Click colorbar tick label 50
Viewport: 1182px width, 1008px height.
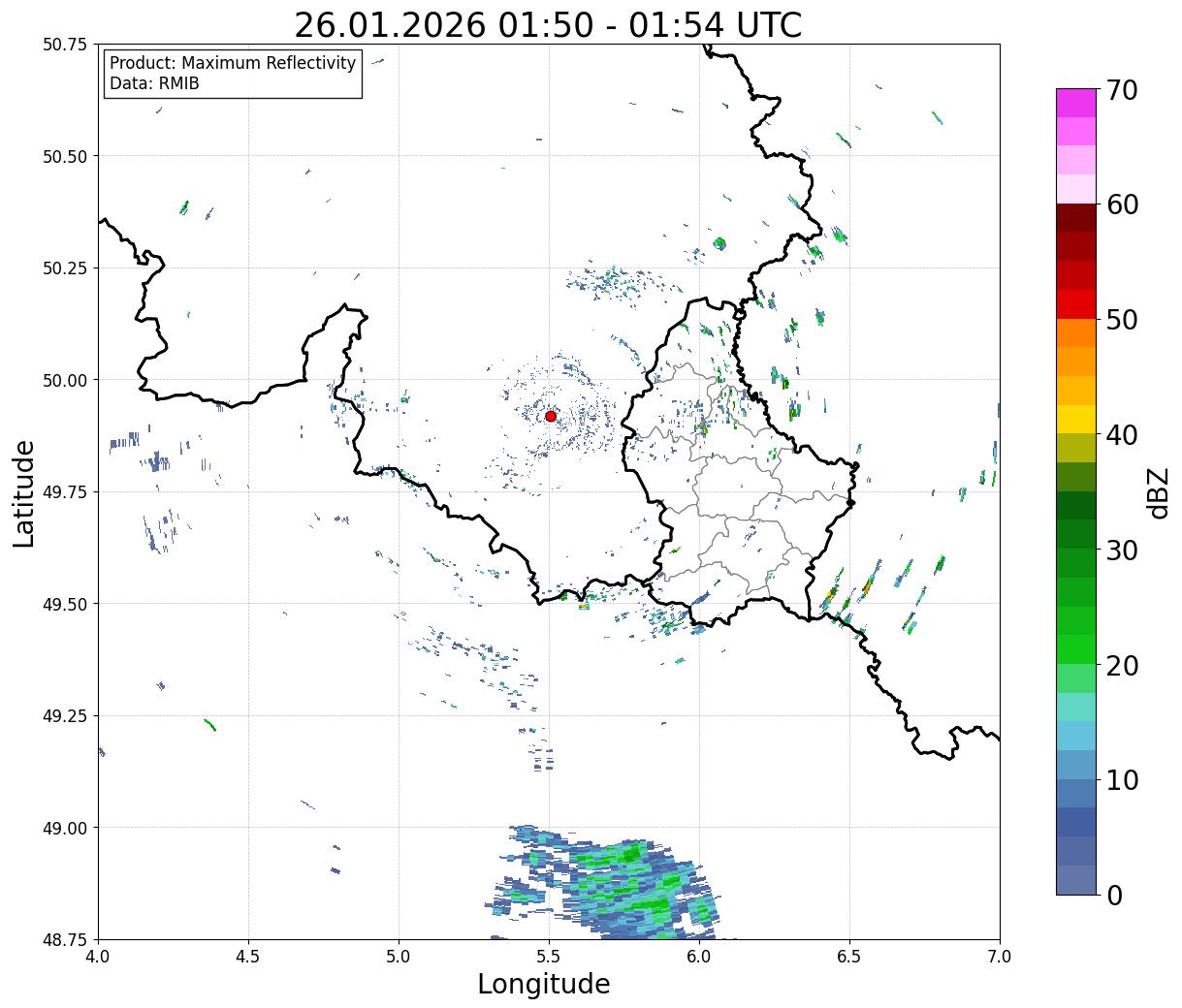[1122, 320]
